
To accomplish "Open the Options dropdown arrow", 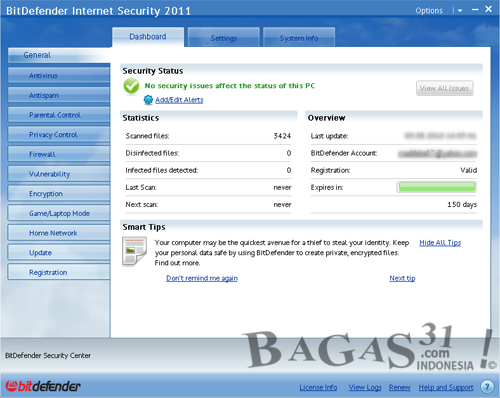I will tap(460, 11).
